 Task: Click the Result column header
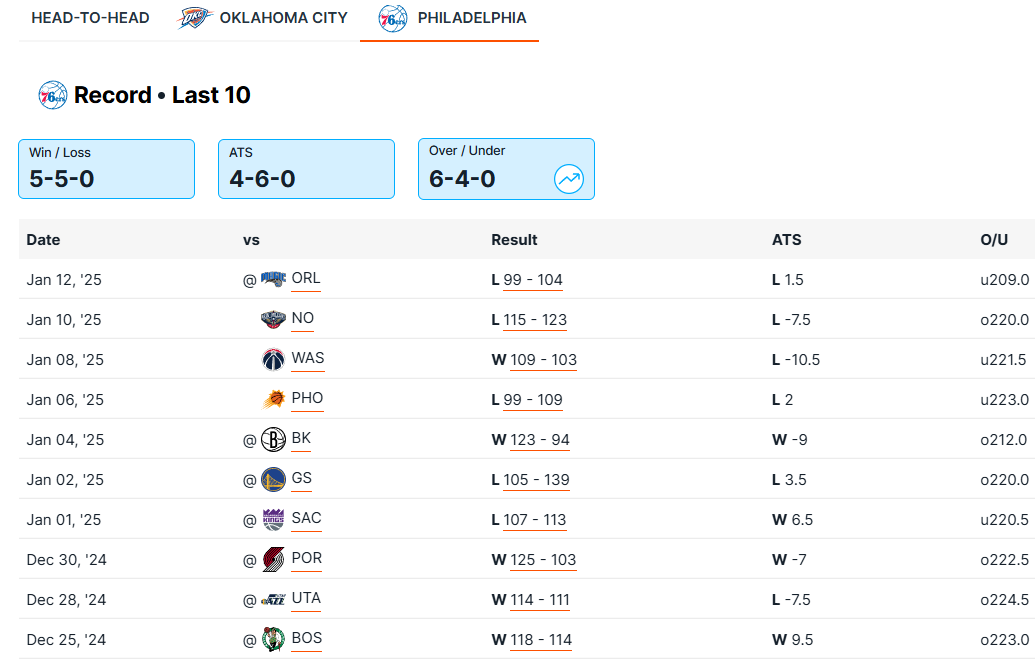[x=514, y=240]
